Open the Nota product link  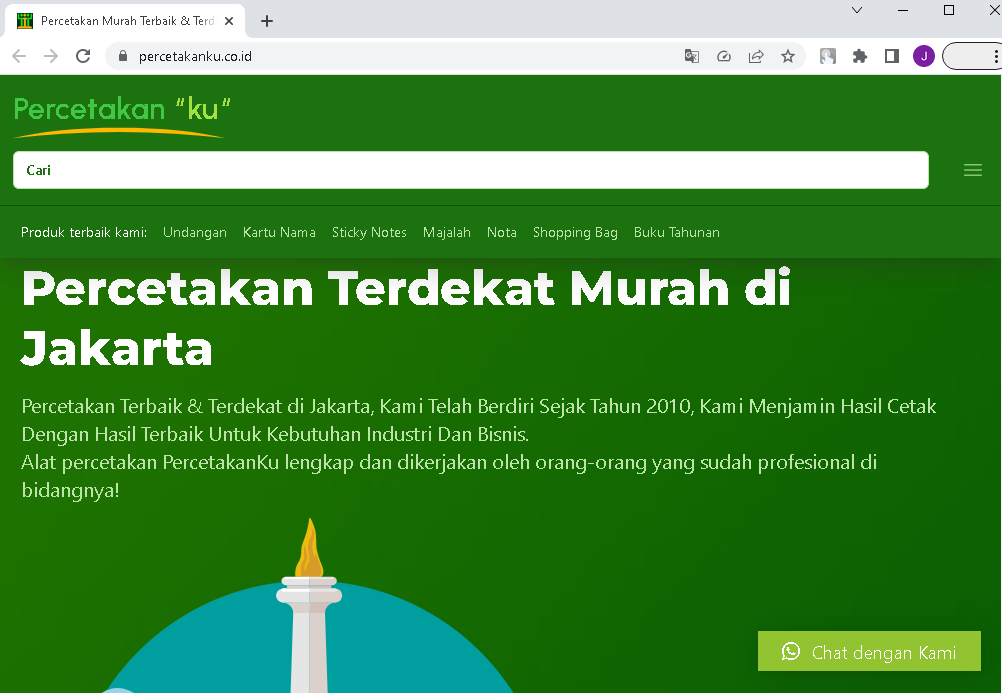point(502,233)
